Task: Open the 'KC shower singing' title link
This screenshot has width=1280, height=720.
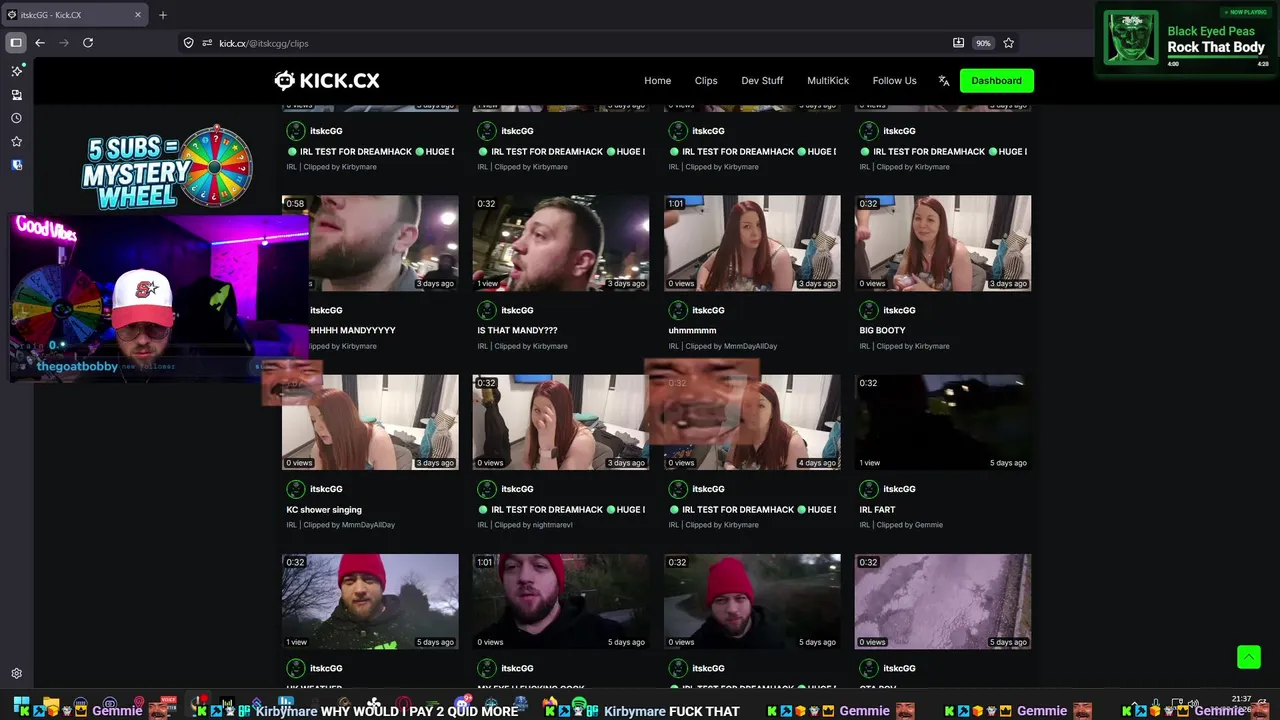Action: pyautogui.click(x=324, y=510)
